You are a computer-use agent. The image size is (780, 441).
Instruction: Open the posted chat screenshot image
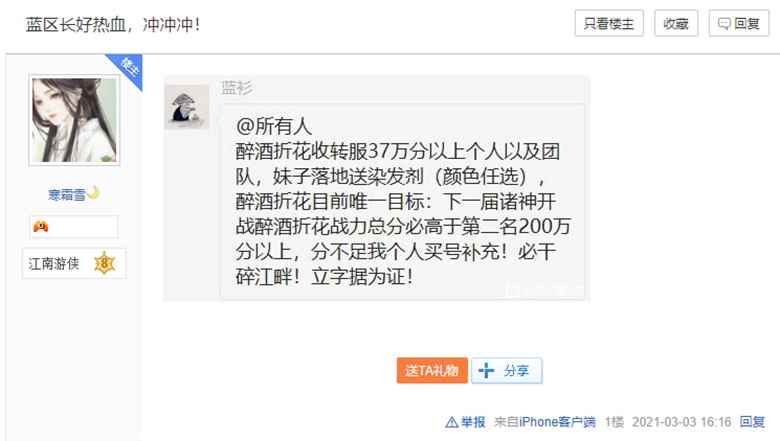(377, 188)
